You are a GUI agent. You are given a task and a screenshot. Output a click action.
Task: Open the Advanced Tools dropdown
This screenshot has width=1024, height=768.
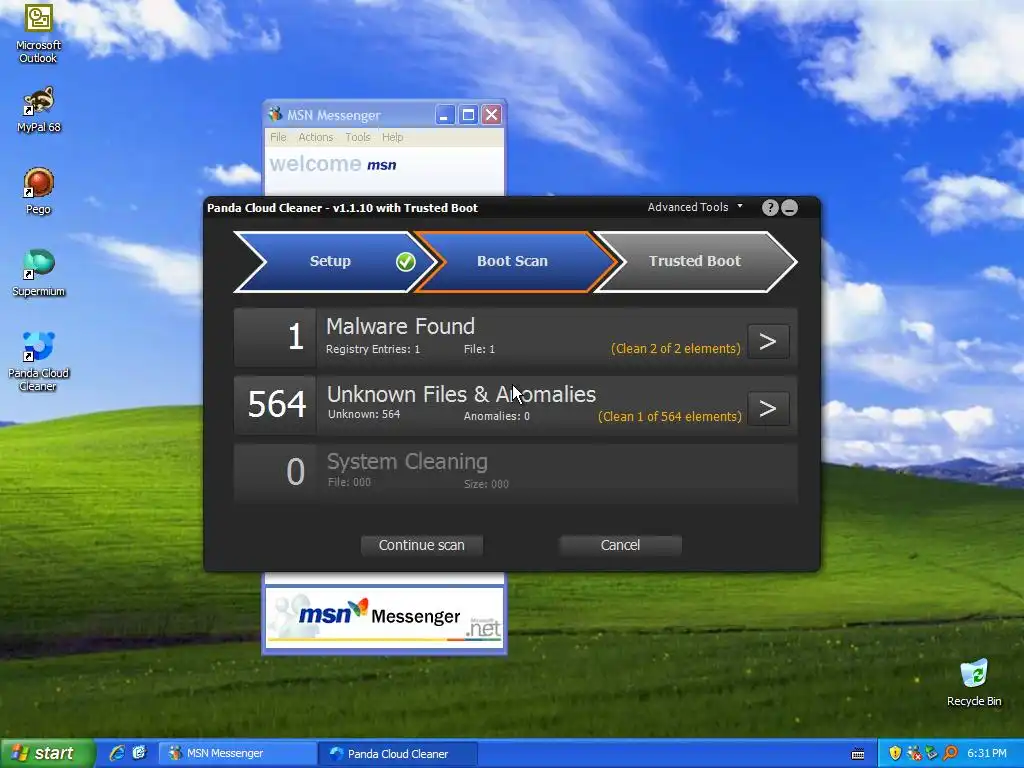(x=695, y=207)
